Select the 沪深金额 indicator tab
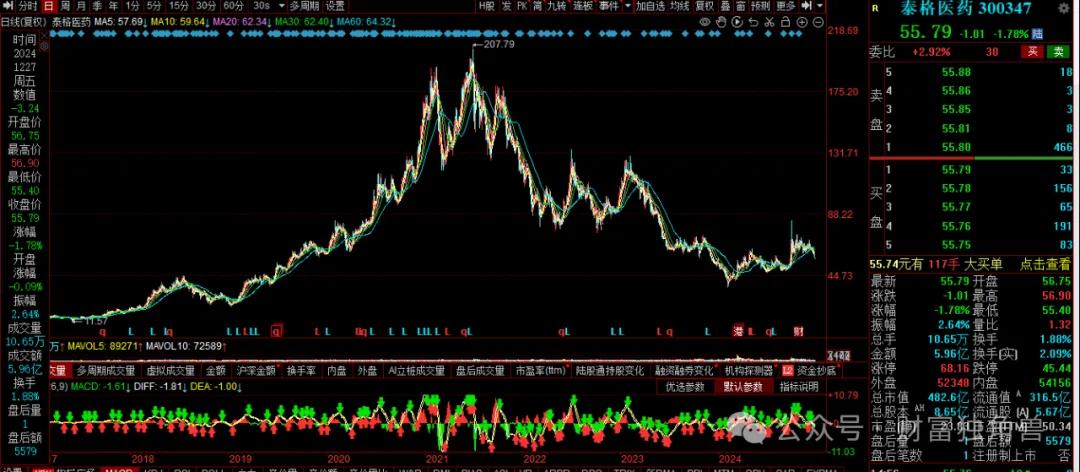Image resolution: width=1080 pixels, height=472 pixels. click(x=256, y=371)
